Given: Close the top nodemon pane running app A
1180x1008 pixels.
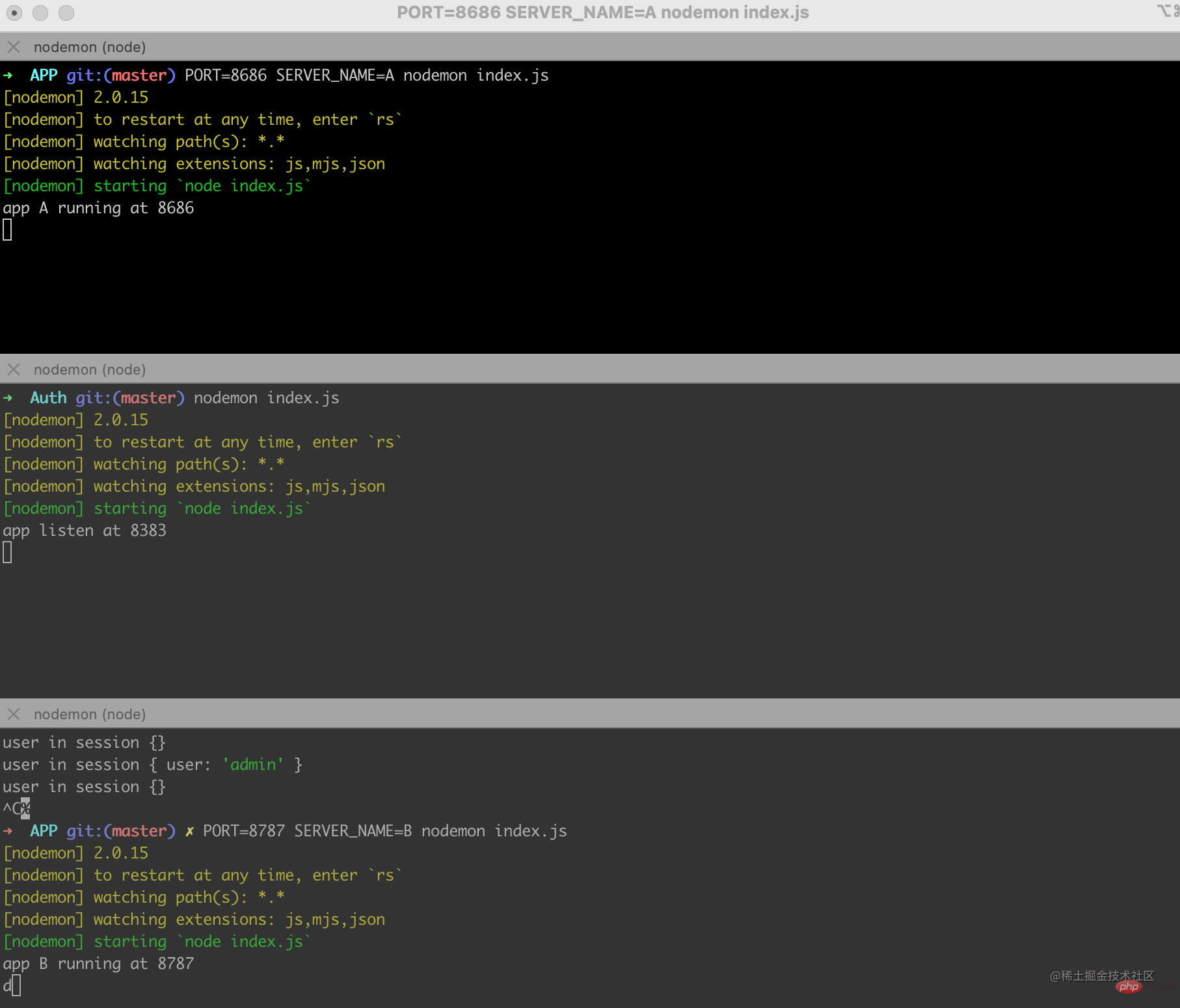Looking at the screenshot, I should coord(14,47).
